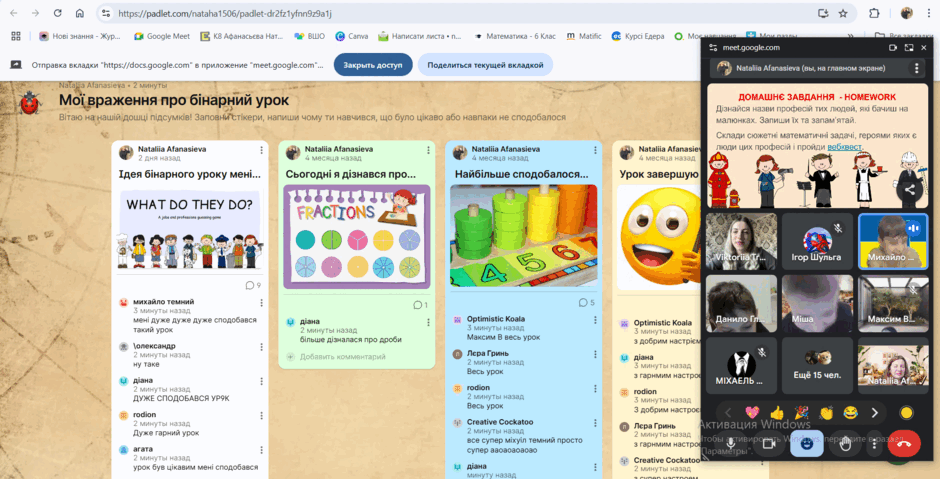Toggle camera in Meet window

click(x=768, y=444)
